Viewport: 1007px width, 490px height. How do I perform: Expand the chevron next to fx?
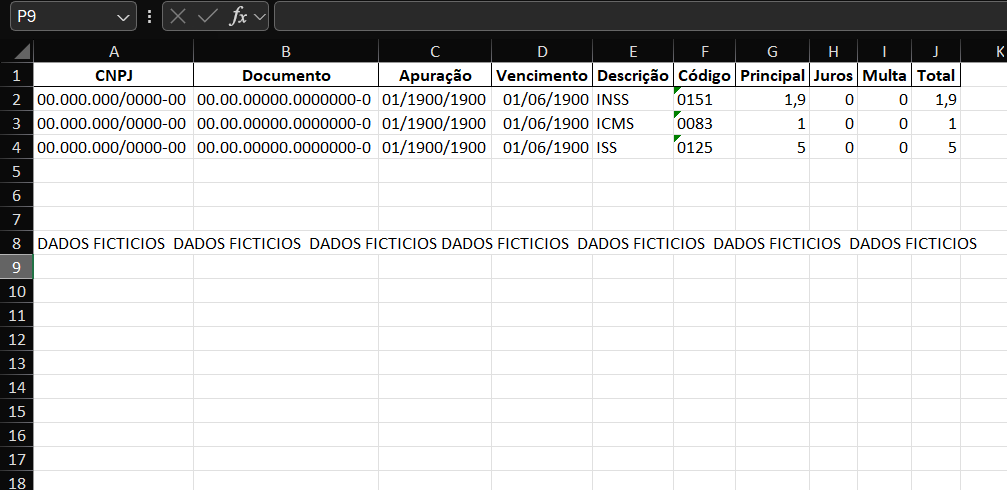click(x=259, y=17)
